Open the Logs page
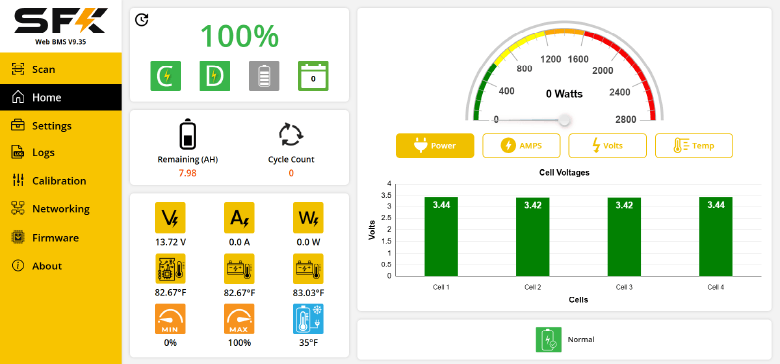780x364 pixels. pyautogui.click(x=61, y=153)
